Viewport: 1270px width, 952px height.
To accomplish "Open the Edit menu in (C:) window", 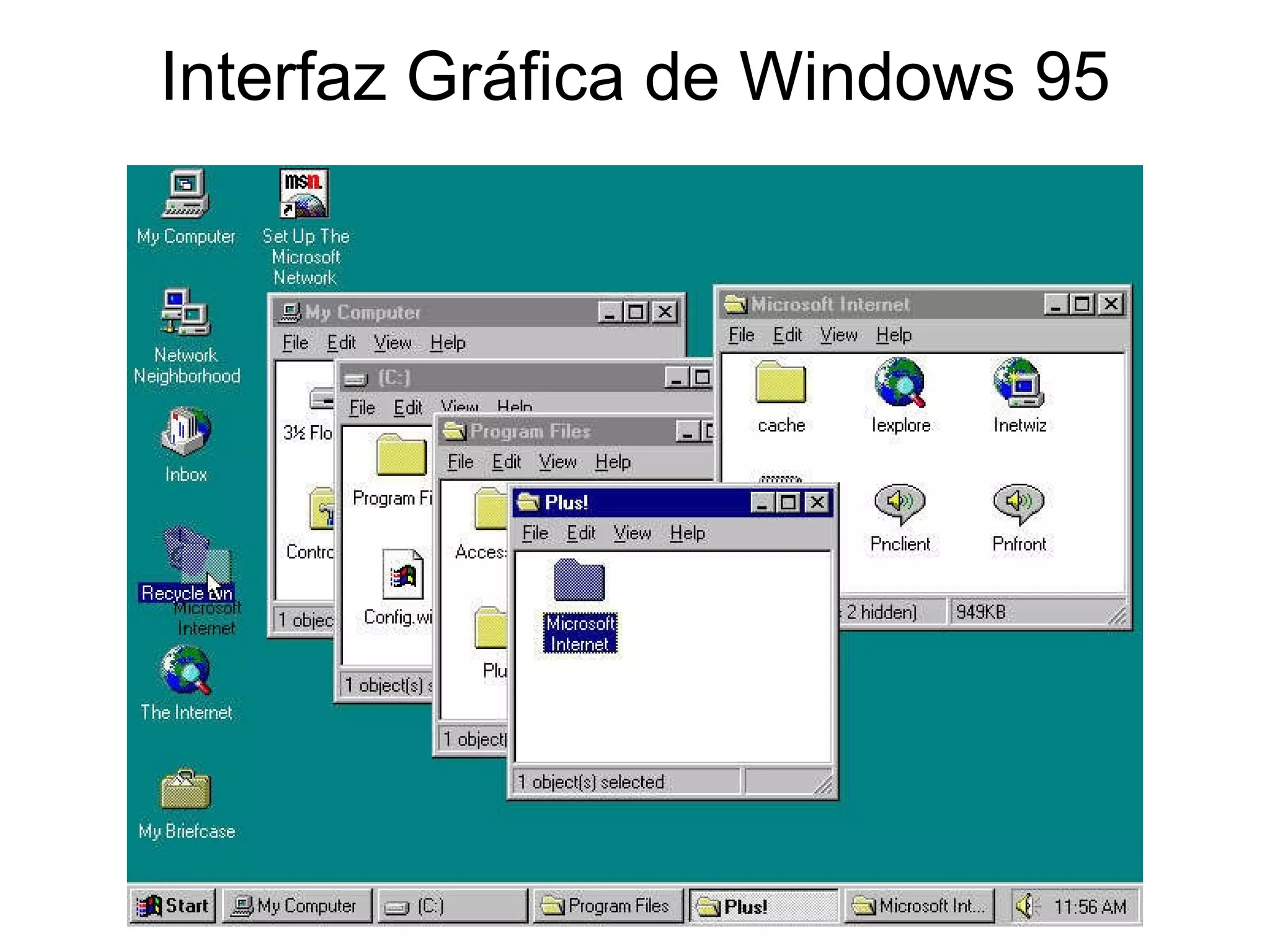I will coord(408,407).
